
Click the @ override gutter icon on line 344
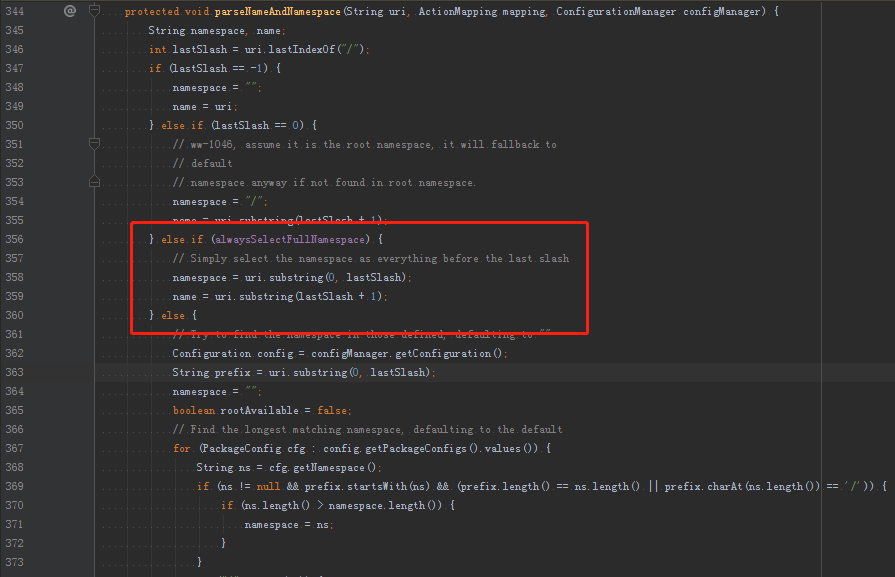[70, 11]
